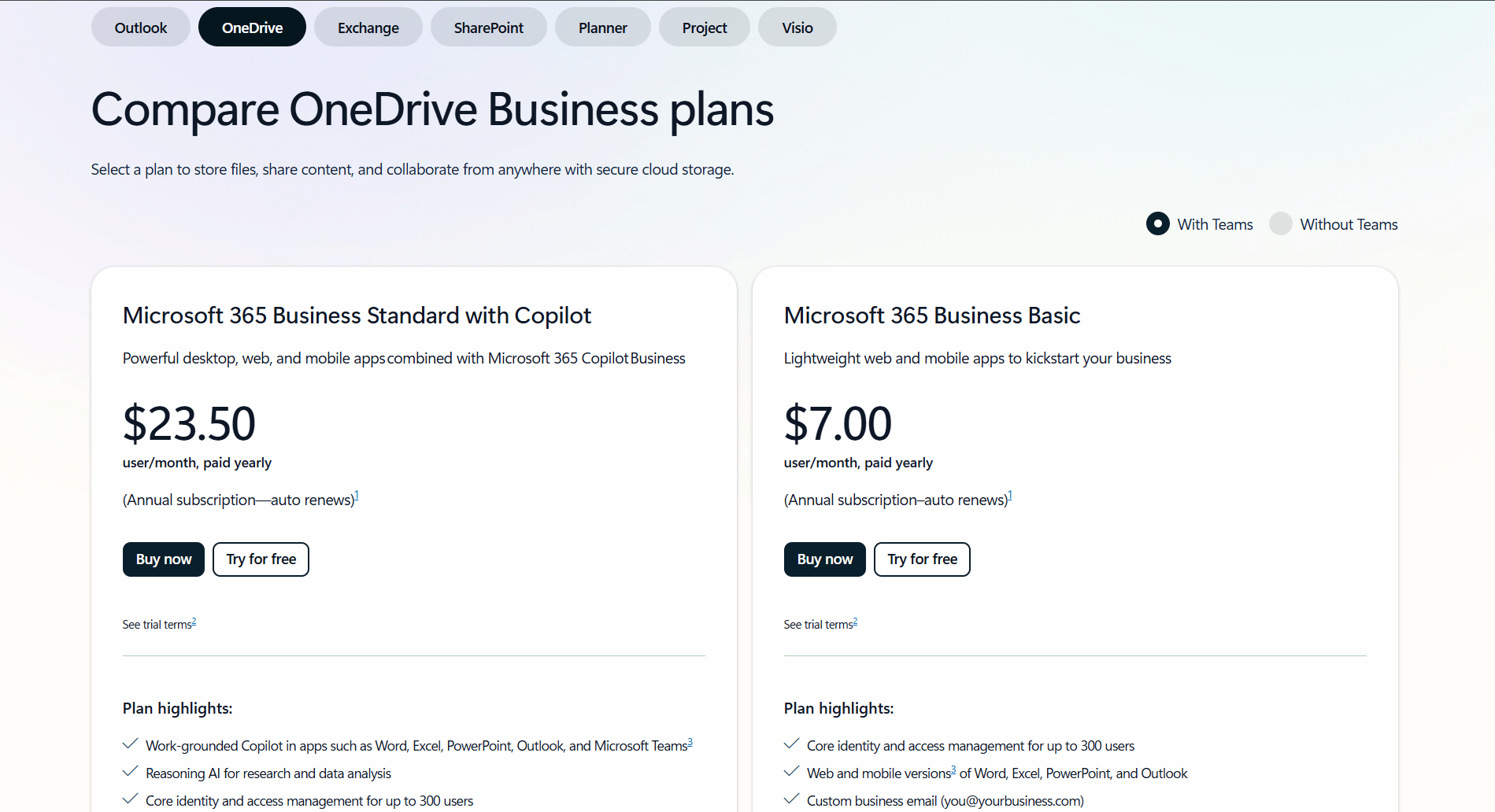This screenshot has width=1495, height=812.
Task: Select the Outlook tab
Action: click(140, 28)
